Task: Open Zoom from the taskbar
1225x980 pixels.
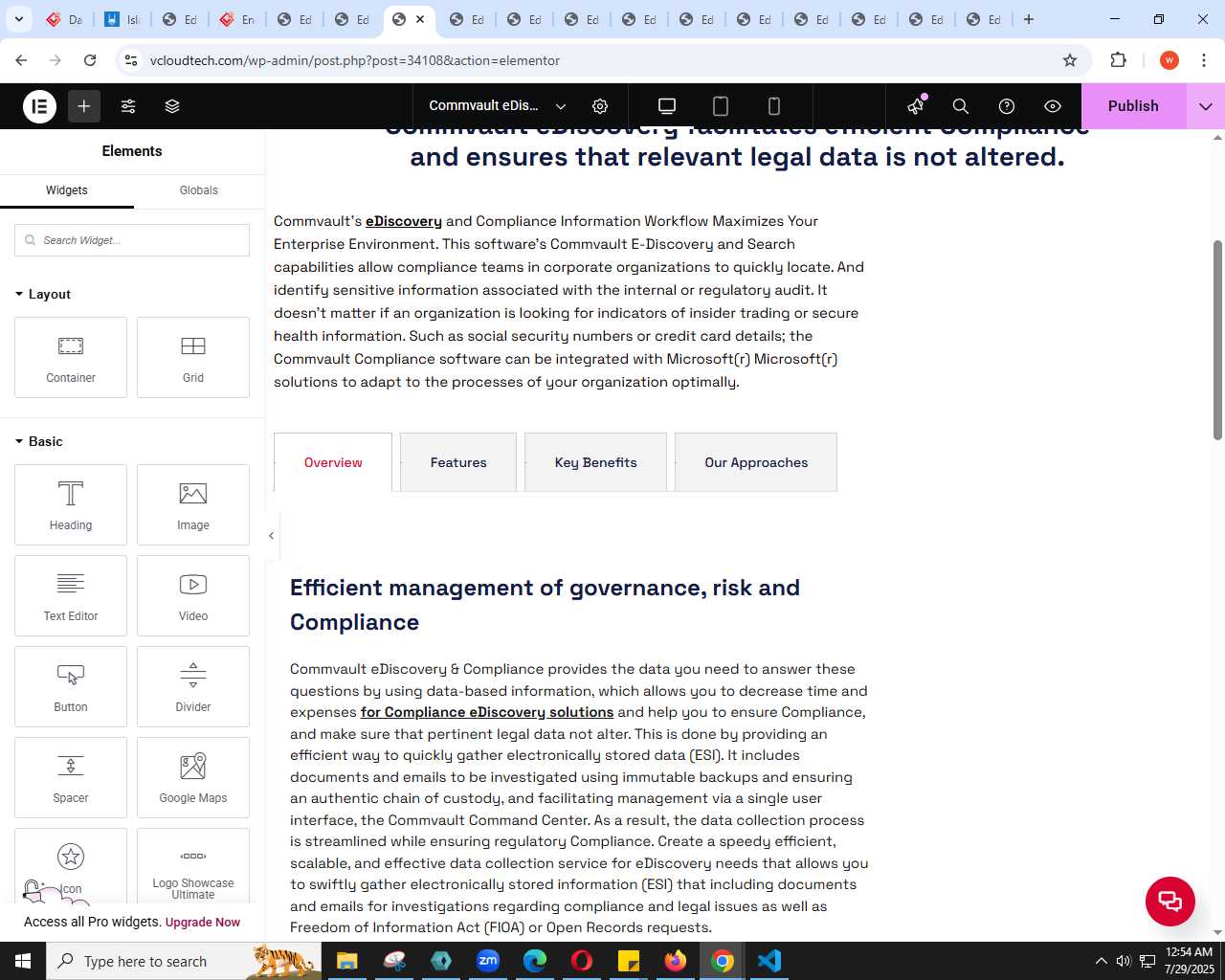Action: pyautogui.click(x=488, y=961)
